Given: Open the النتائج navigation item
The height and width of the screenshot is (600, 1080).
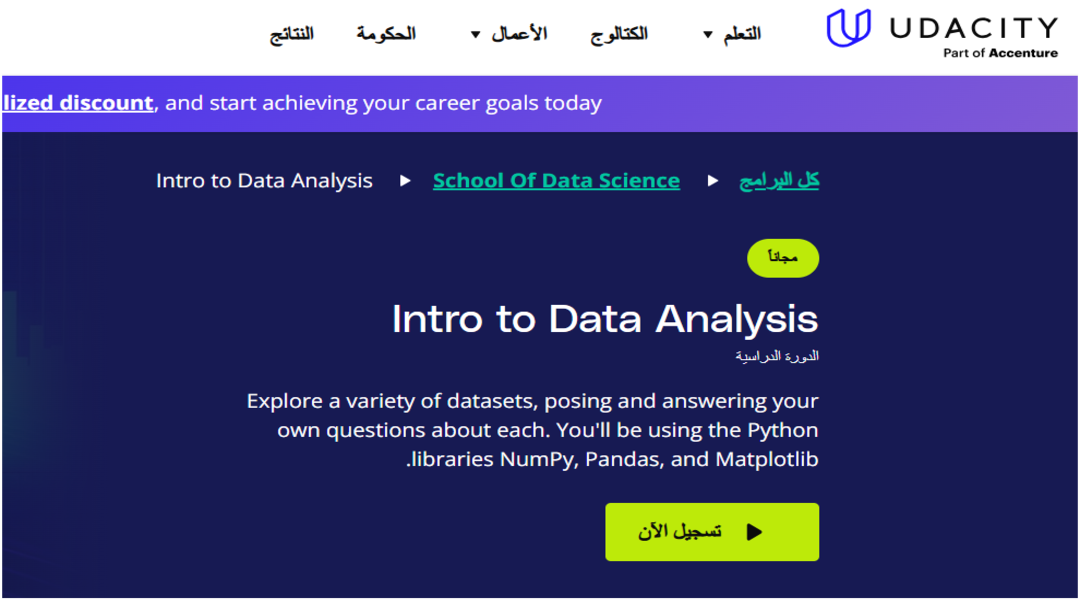Looking at the screenshot, I should coord(291,32).
